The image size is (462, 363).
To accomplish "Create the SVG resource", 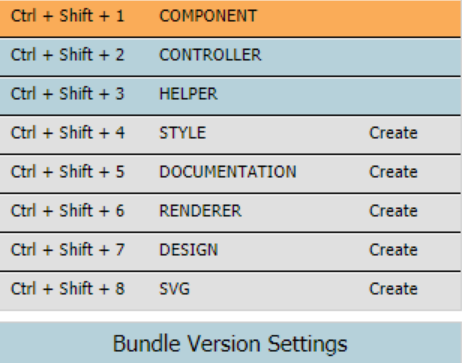I will click(x=393, y=289).
